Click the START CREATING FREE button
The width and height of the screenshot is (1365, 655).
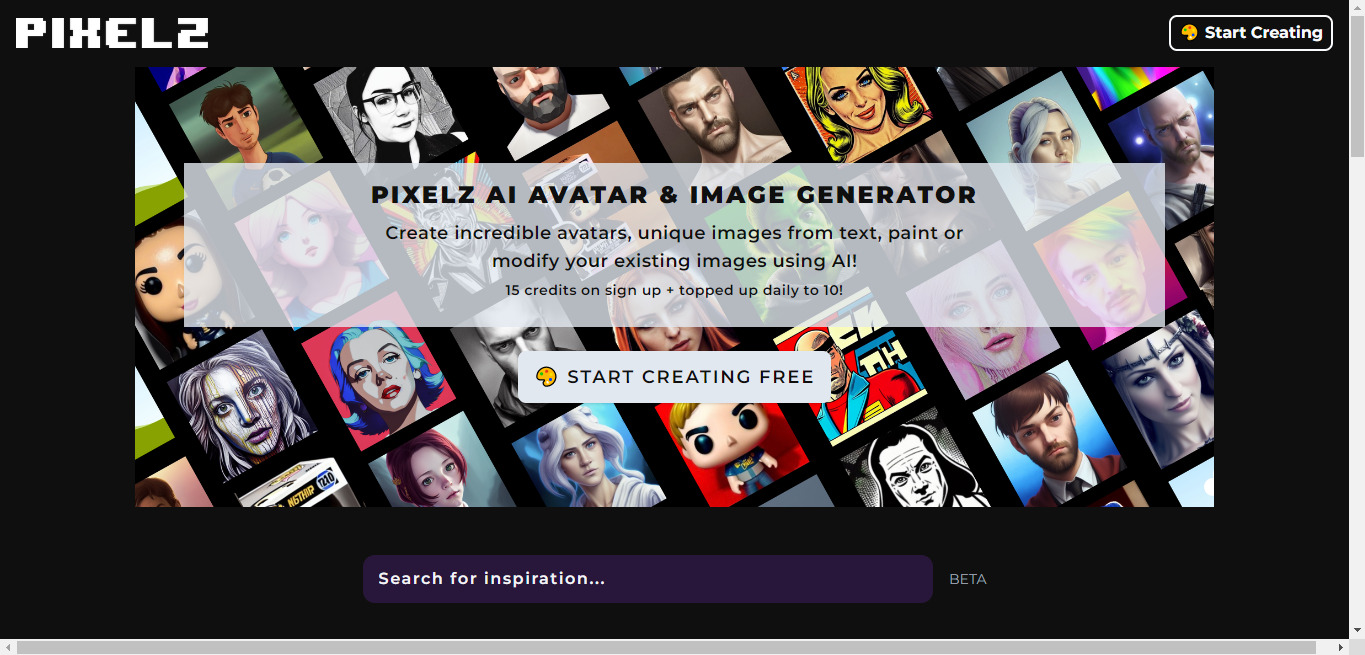tap(674, 377)
